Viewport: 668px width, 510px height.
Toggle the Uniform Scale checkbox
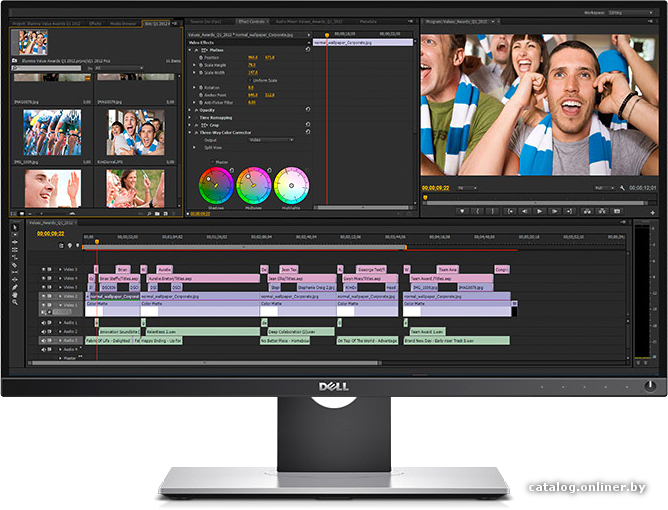tap(250, 80)
